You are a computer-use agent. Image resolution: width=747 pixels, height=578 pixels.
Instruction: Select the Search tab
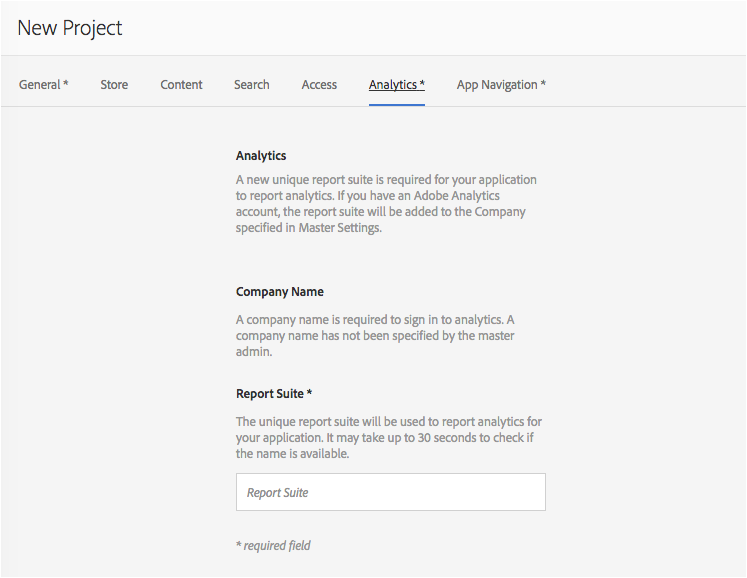pyautogui.click(x=252, y=85)
